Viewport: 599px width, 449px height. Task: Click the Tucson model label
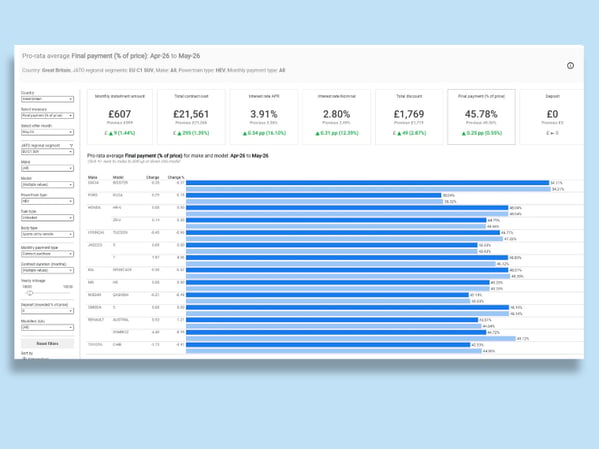120,232
